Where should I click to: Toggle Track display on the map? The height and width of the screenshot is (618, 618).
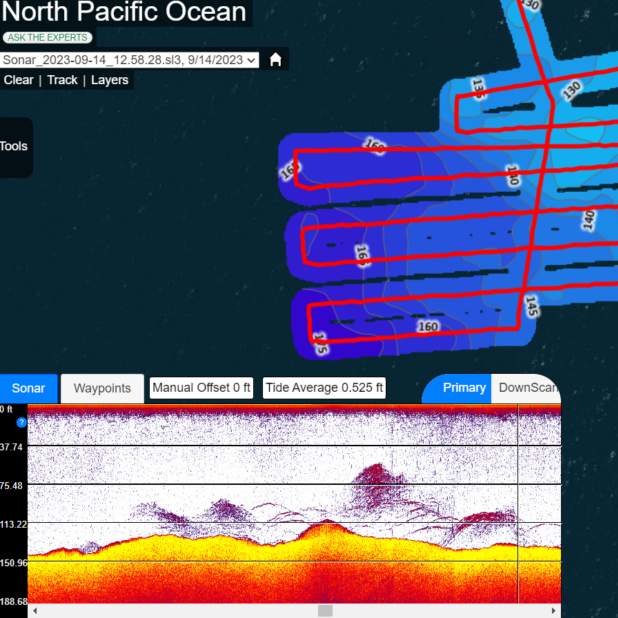click(x=62, y=80)
